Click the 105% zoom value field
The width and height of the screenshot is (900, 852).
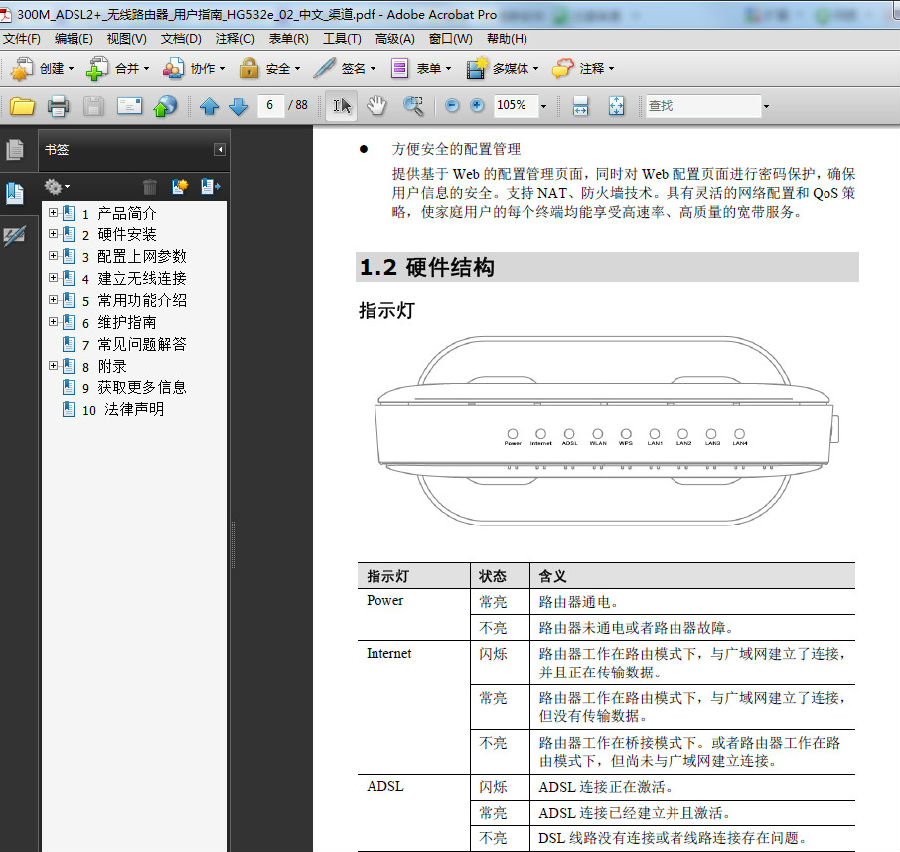[516, 105]
